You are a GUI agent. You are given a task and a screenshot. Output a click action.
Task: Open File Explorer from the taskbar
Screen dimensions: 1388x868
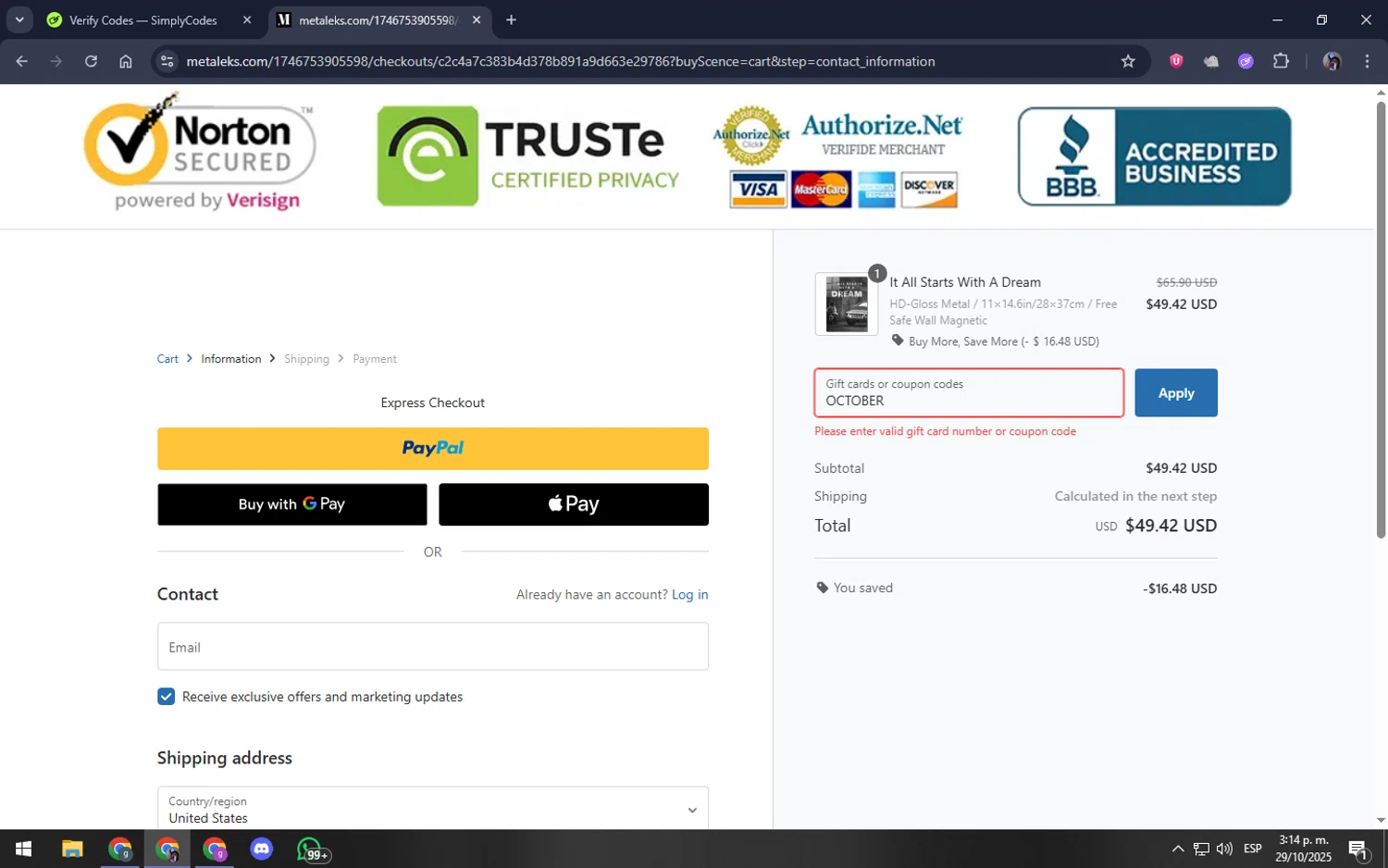[x=72, y=849]
